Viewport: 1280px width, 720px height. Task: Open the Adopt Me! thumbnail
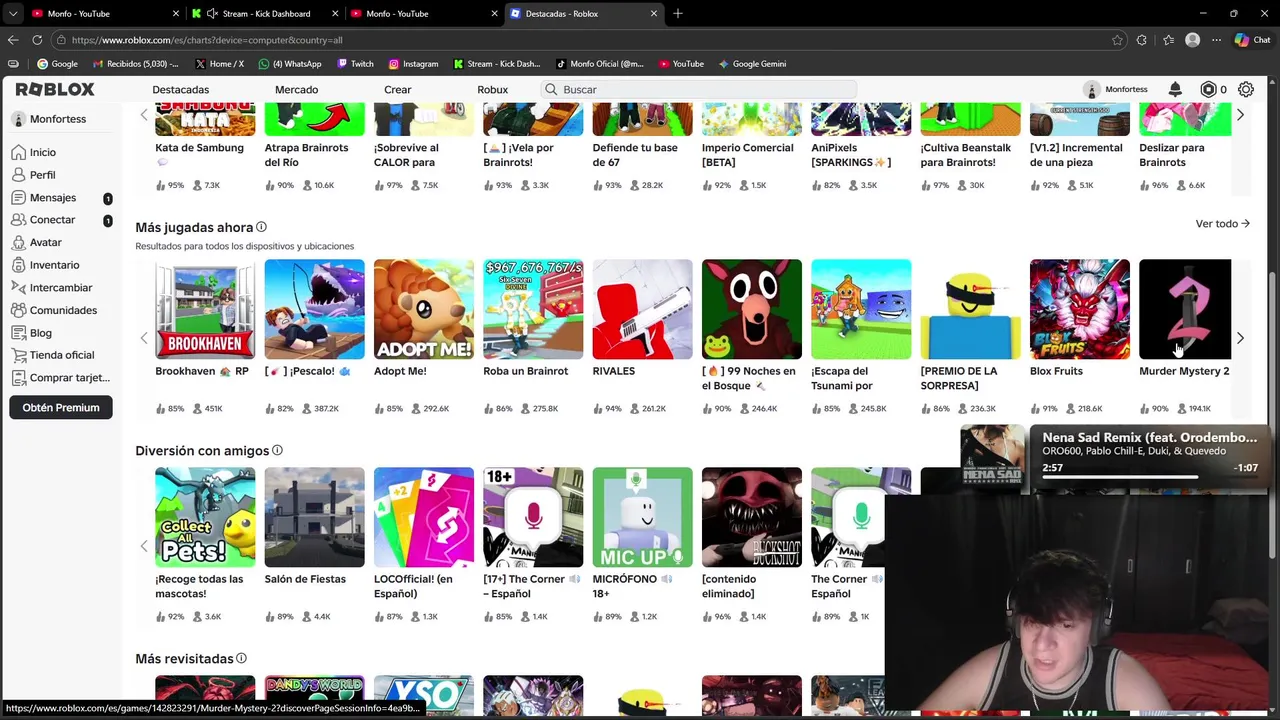[424, 309]
